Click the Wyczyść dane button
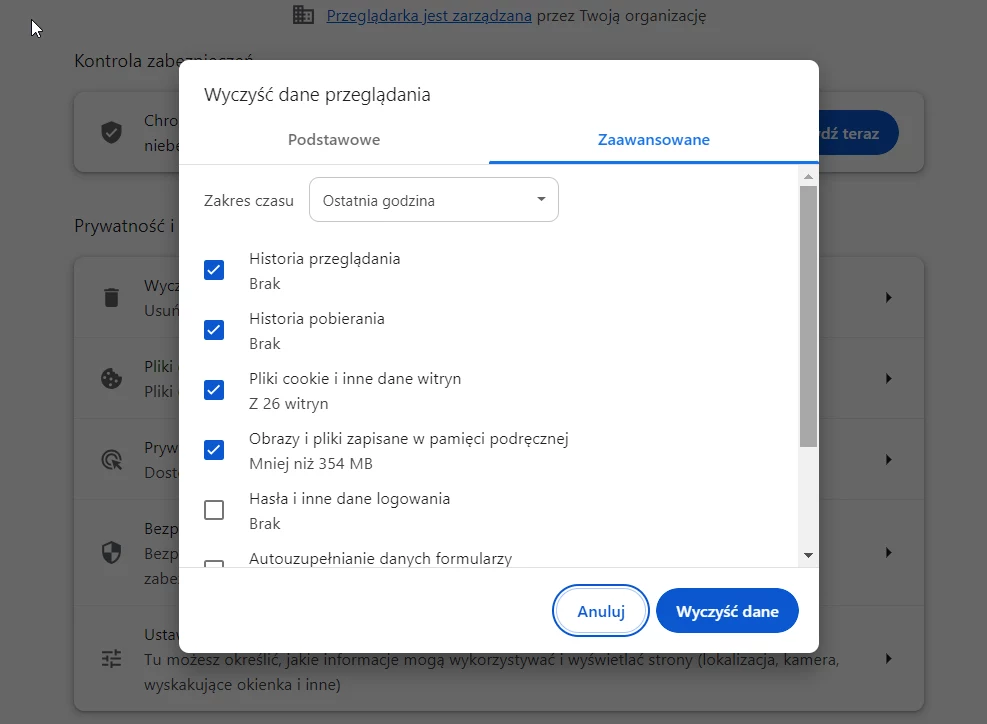The height and width of the screenshot is (724, 987). click(x=727, y=611)
